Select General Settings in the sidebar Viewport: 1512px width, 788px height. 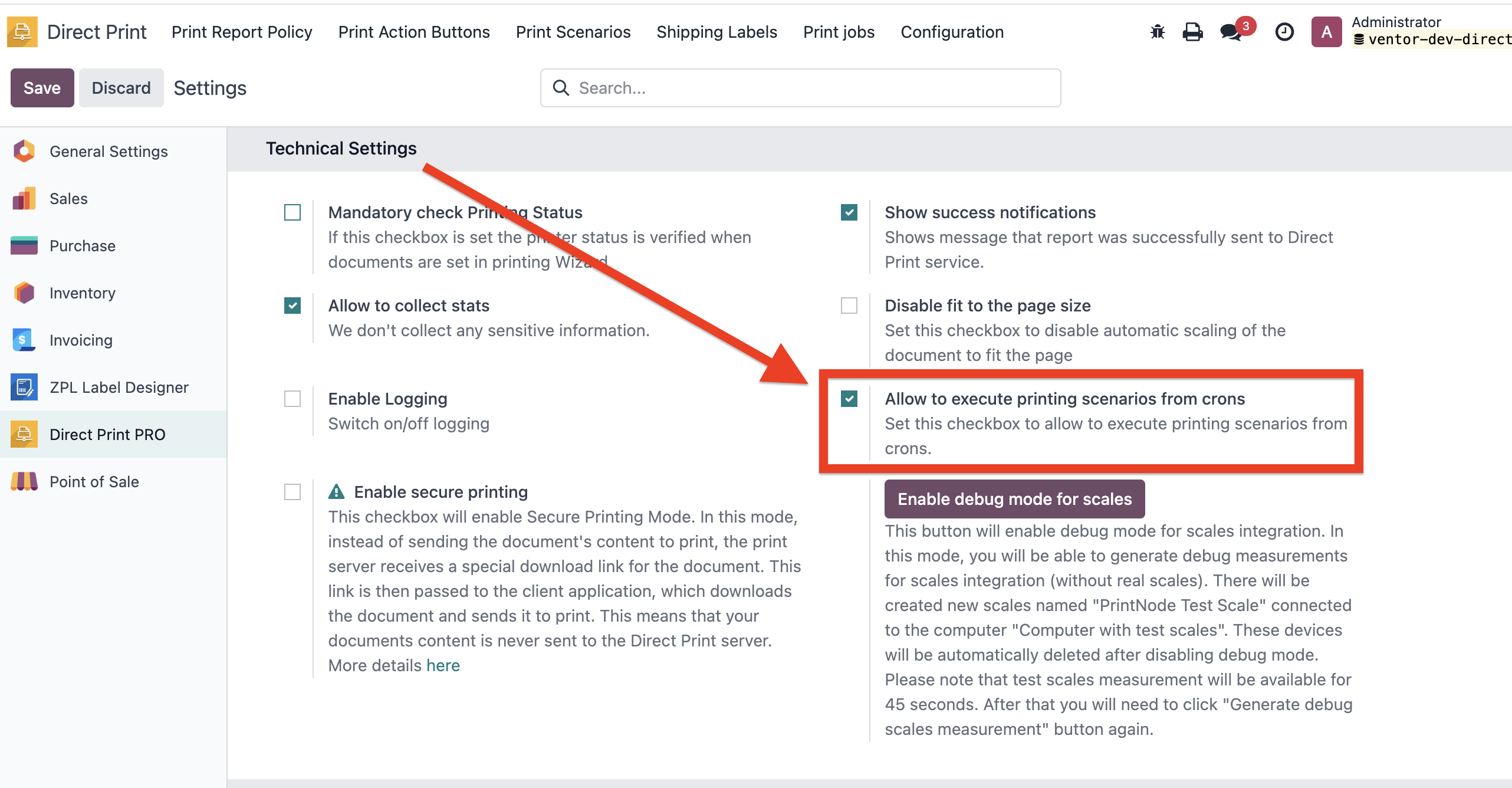(x=113, y=151)
